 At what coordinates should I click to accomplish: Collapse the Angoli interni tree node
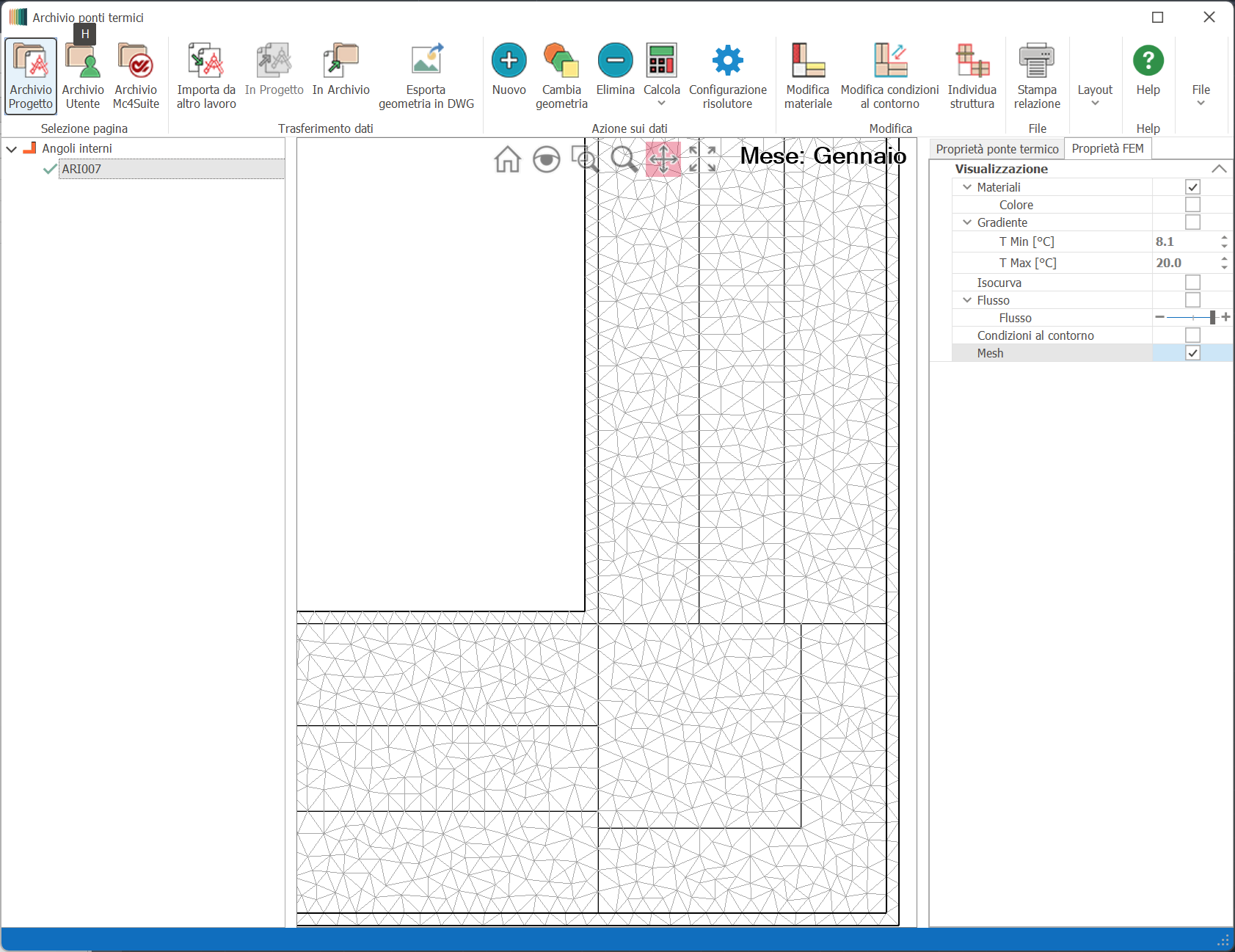point(12,149)
